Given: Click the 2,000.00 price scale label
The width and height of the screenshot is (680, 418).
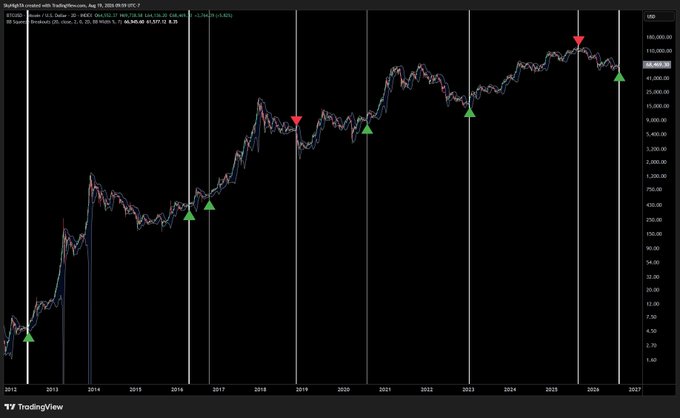Looking at the screenshot, I should tap(657, 162).
